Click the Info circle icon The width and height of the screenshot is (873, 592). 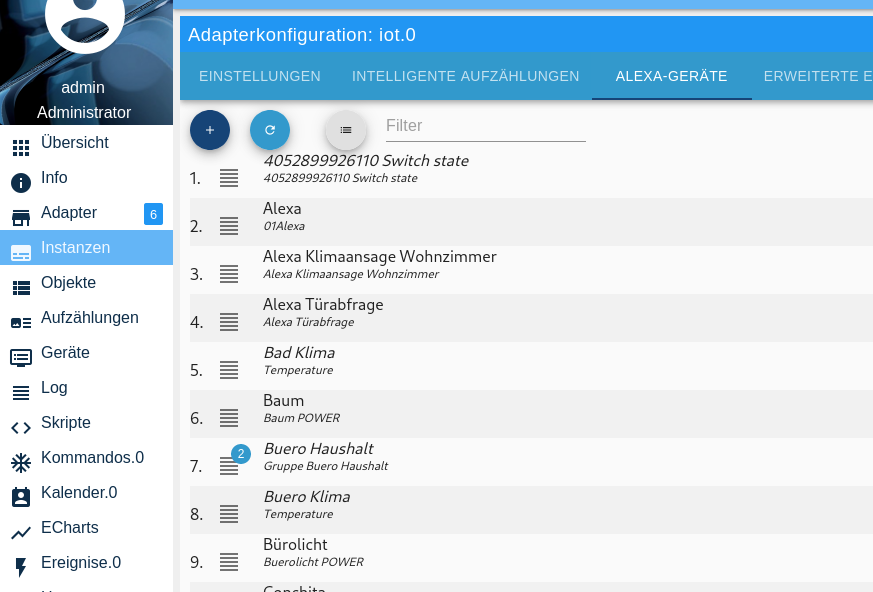tap(21, 183)
